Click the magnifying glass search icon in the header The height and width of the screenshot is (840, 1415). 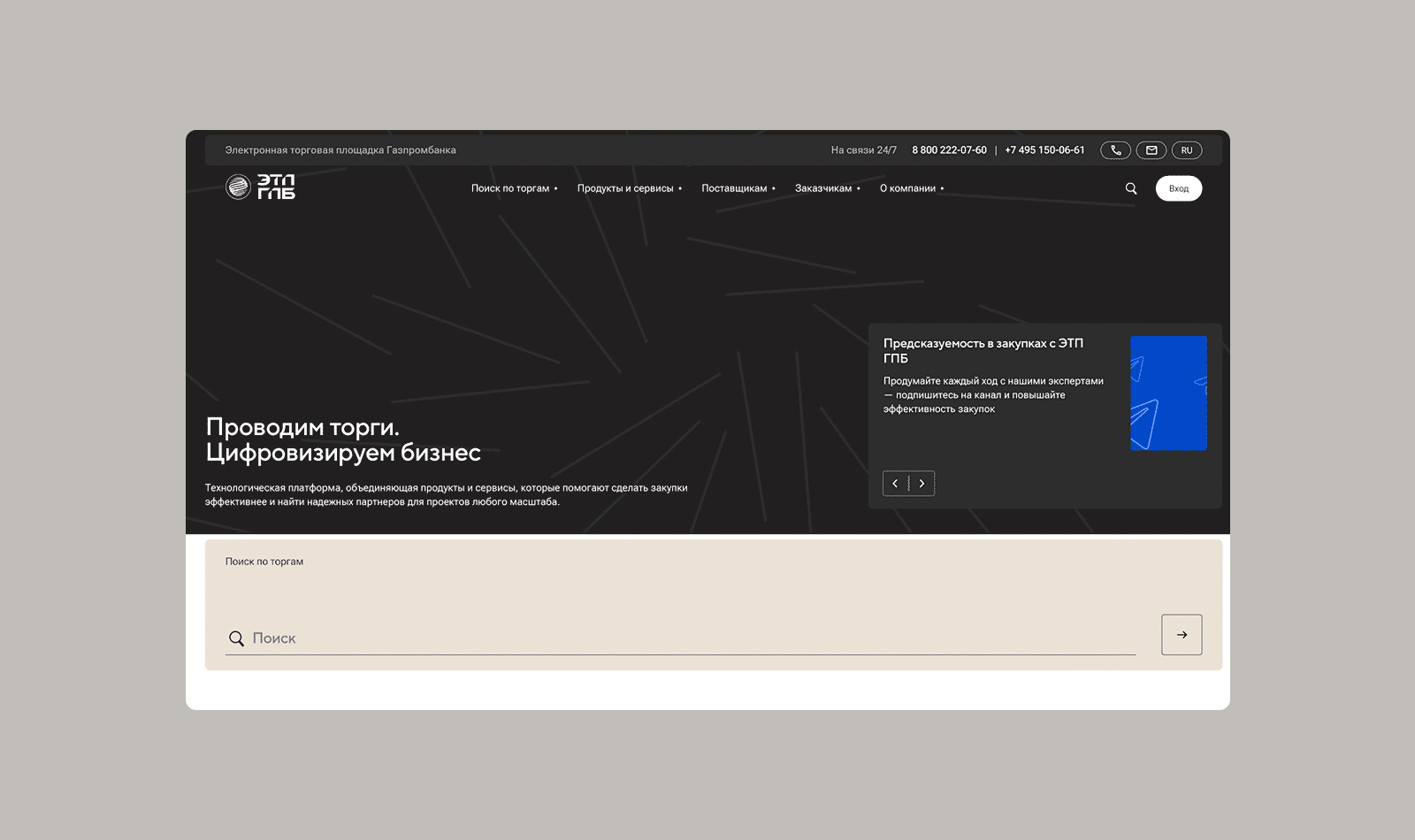pyautogui.click(x=1131, y=188)
